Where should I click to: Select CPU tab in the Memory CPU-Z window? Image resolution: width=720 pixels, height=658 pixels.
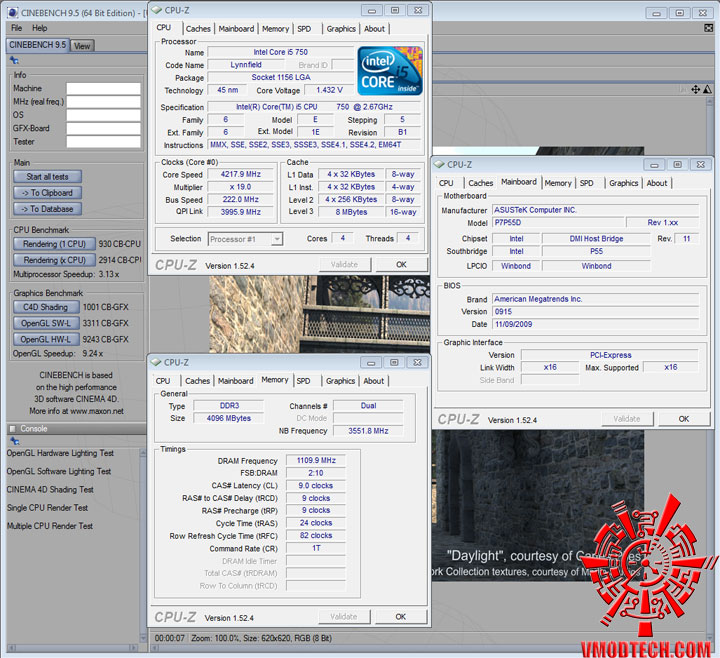pyautogui.click(x=163, y=381)
